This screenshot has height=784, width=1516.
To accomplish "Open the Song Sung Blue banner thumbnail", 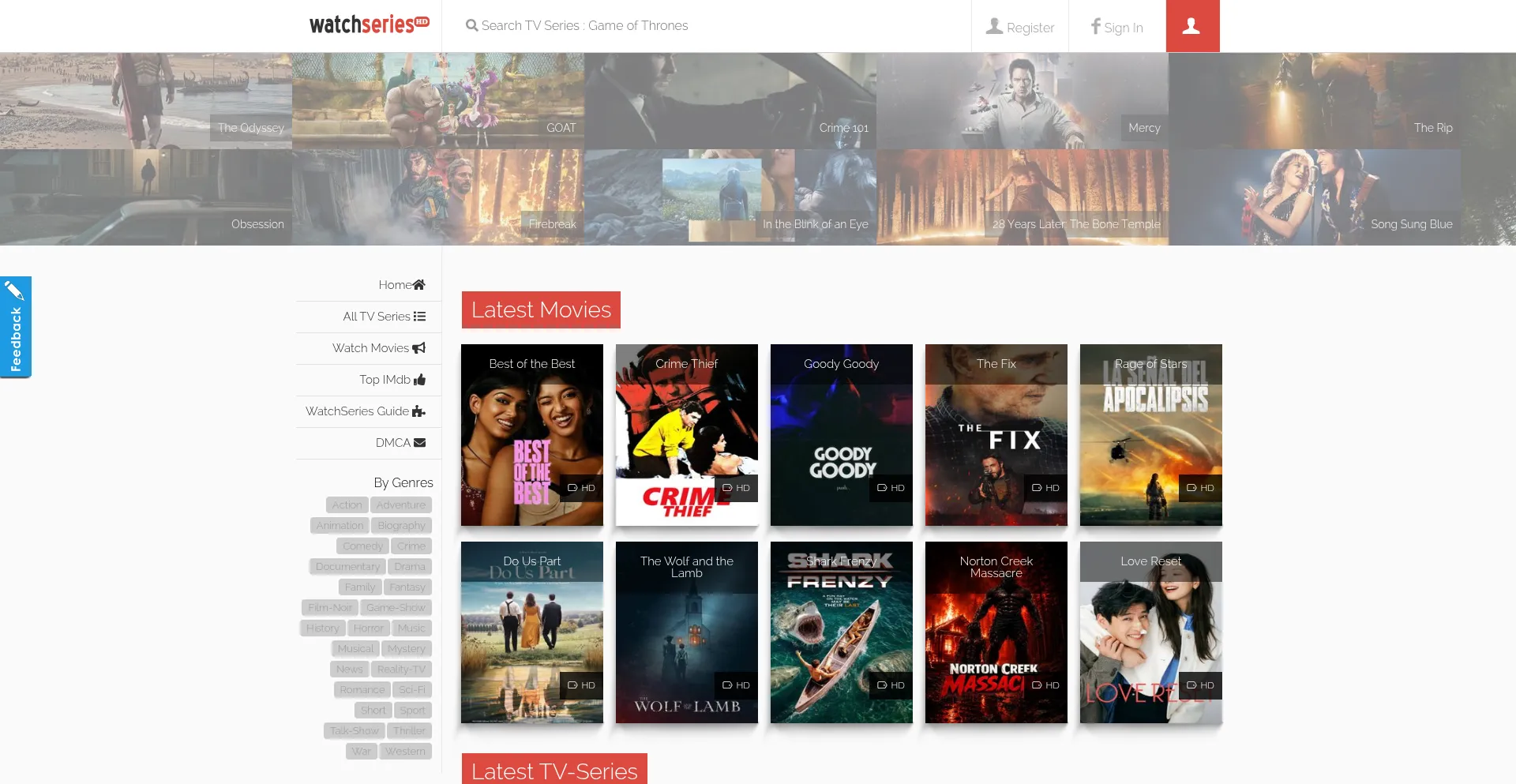I will tap(1315, 197).
